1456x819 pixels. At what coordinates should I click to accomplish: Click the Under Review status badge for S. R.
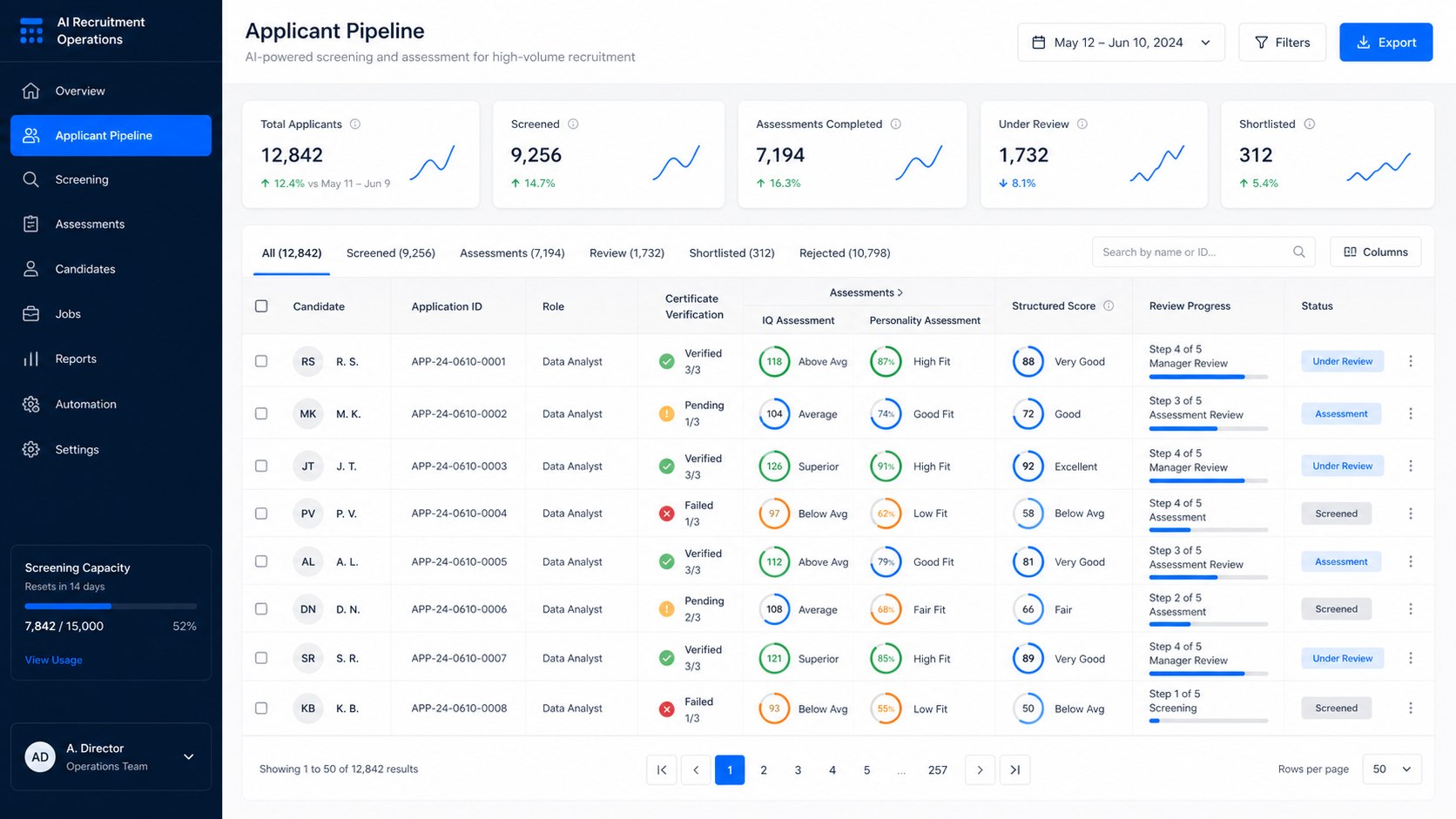pos(1343,659)
